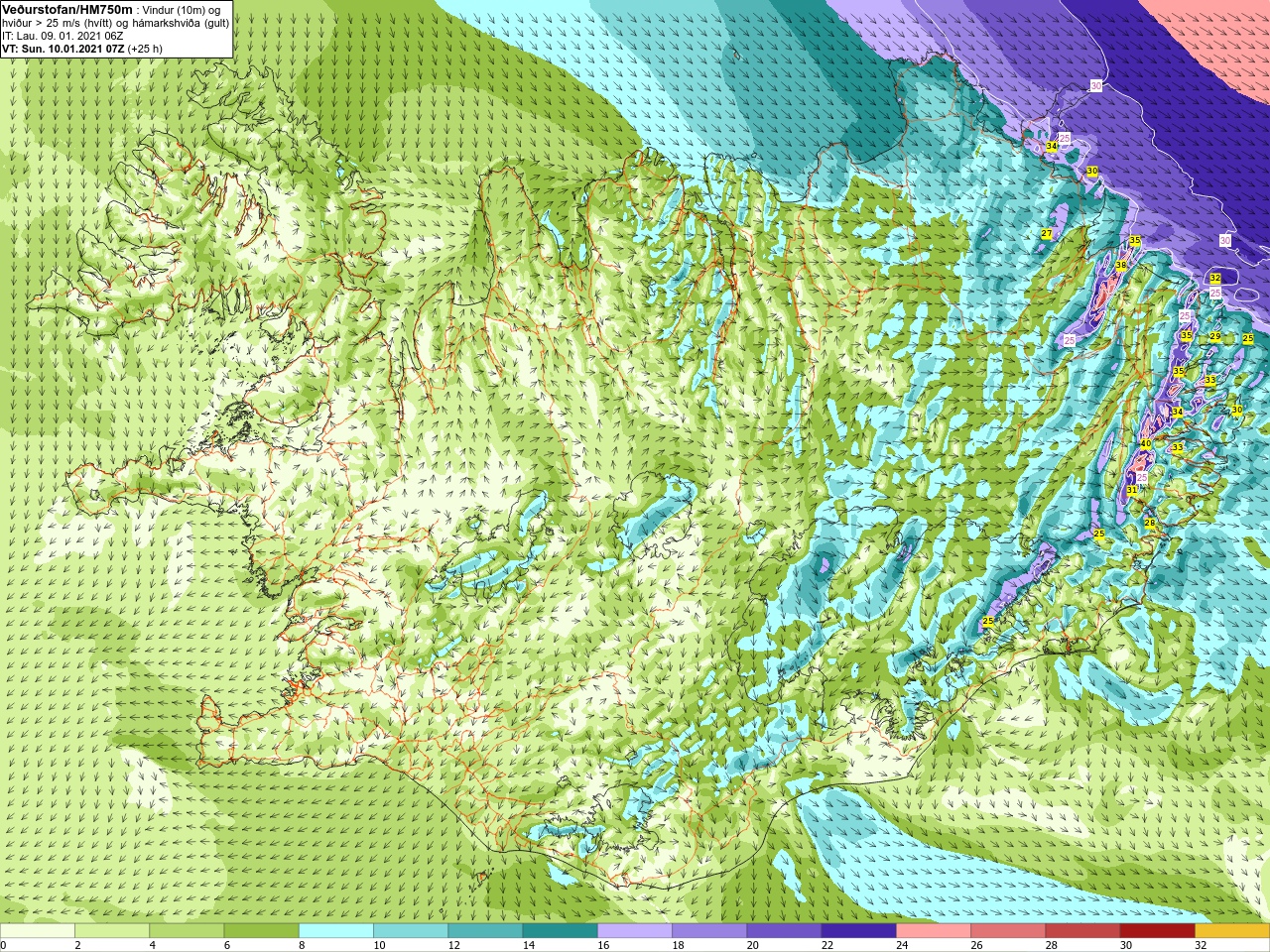This screenshot has width=1270, height=952.
Task: Click the yellow gust label '28'
Action: (1150, 523)
